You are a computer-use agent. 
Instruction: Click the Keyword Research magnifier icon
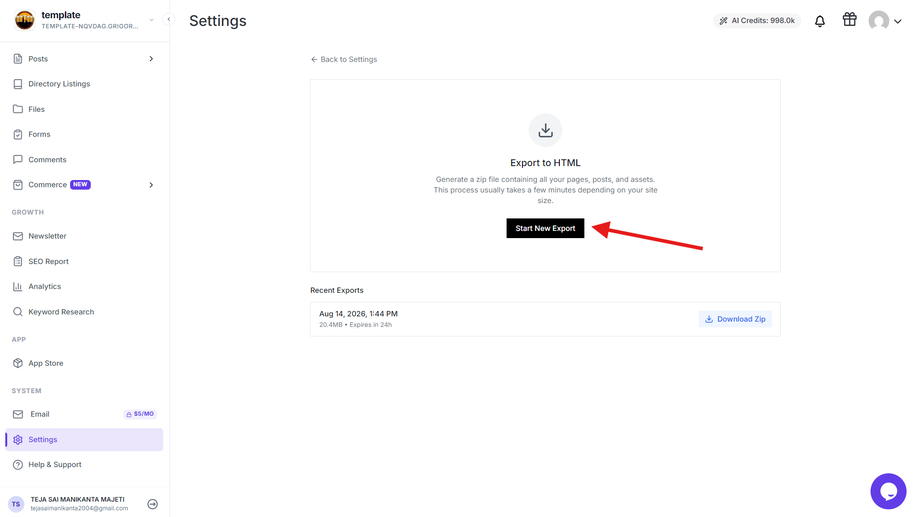18,312
